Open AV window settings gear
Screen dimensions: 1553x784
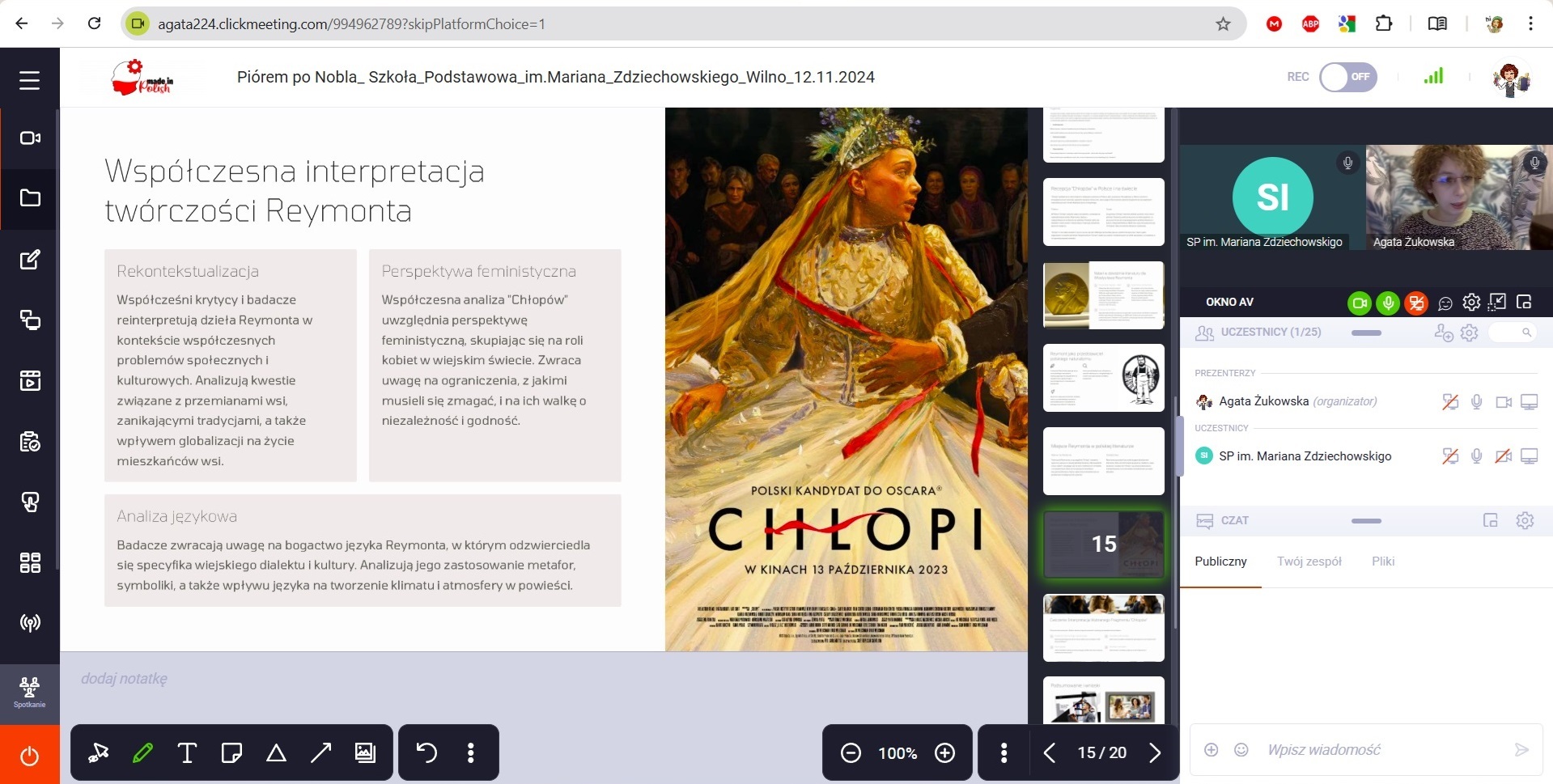coord(1471,303)
